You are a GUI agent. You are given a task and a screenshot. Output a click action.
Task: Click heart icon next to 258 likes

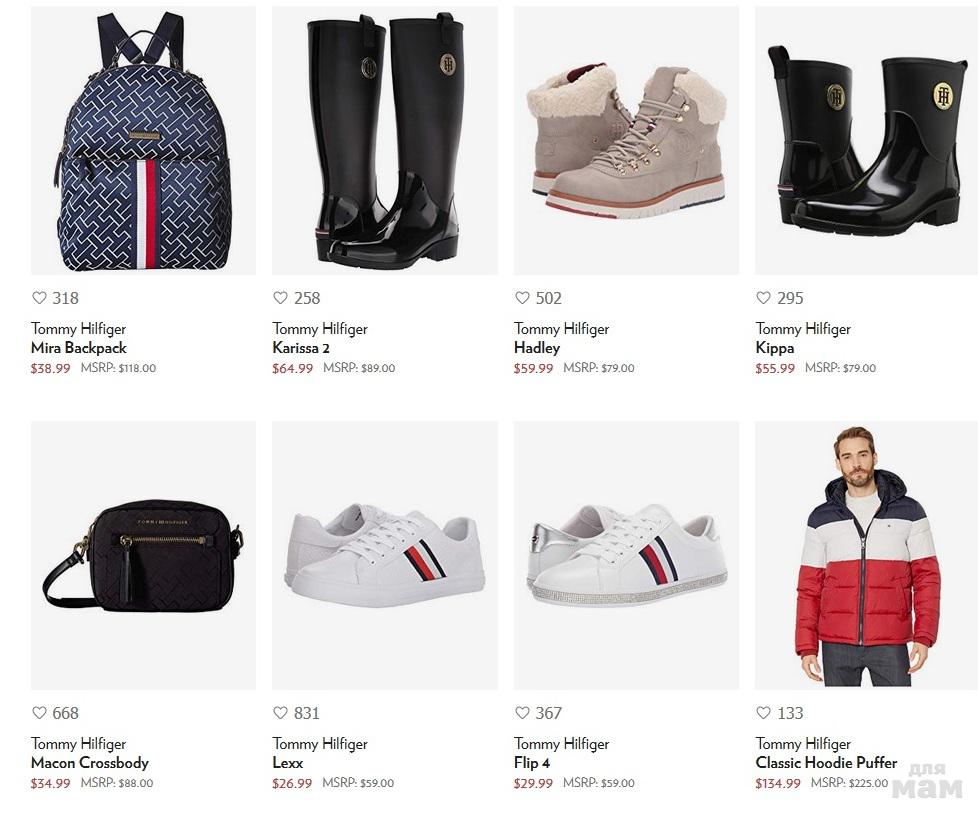(281, 298)
